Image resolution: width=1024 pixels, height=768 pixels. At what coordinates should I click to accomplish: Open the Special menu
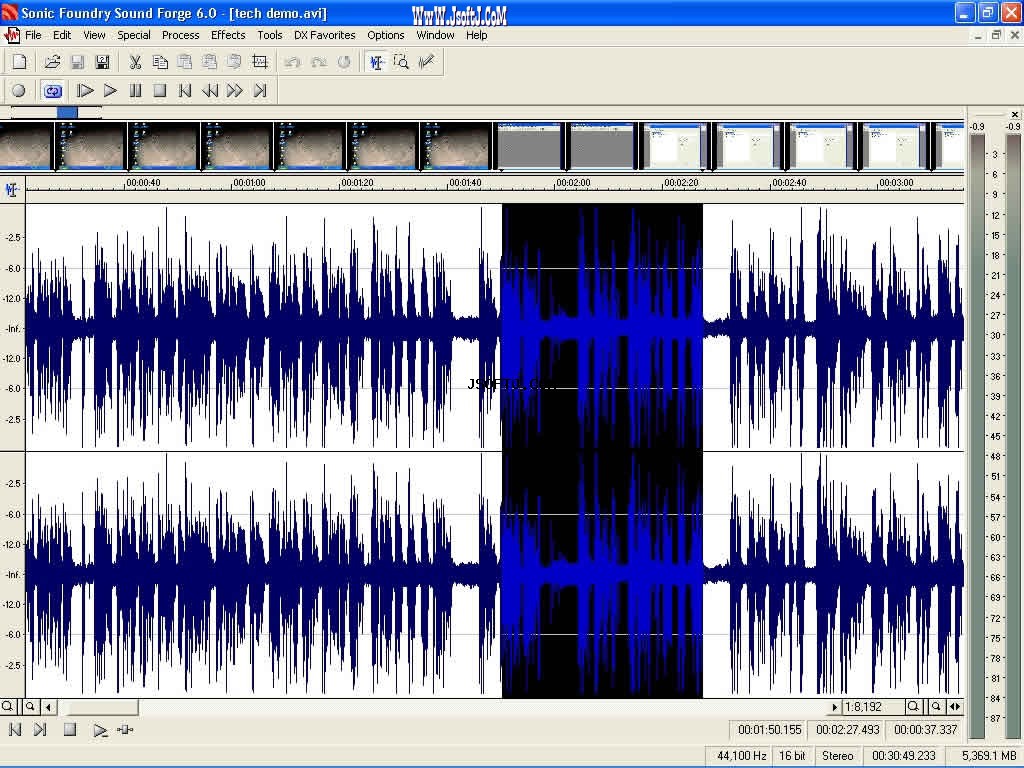click(134, 35)
